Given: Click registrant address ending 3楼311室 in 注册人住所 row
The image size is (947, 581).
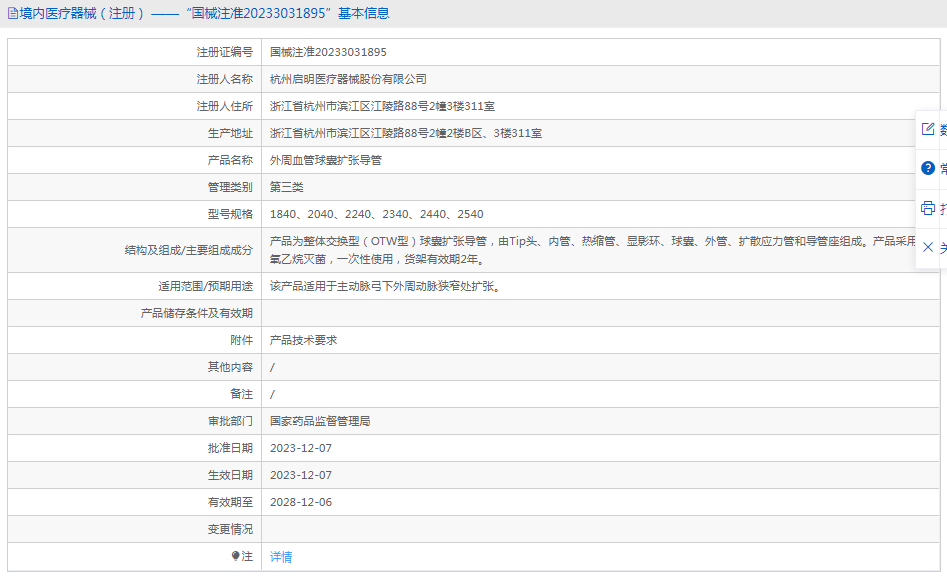Looking at the screenshot, I should pos(382,106).
